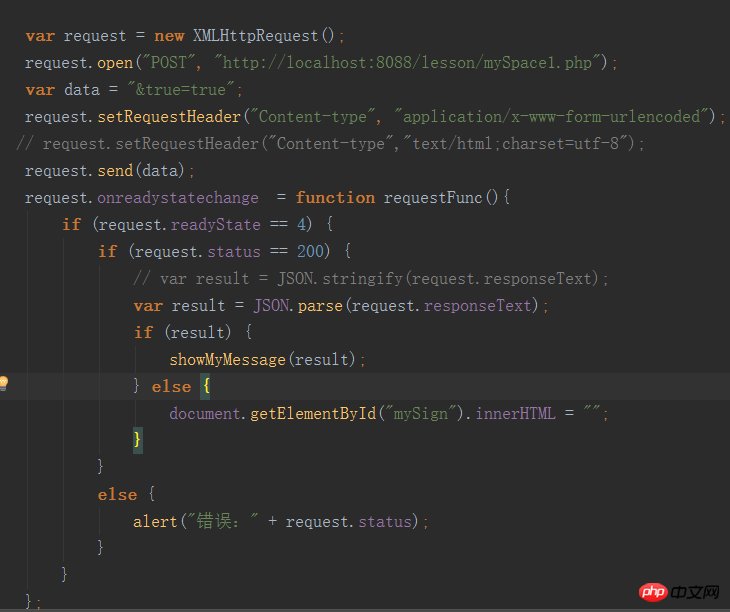Viewport: 730px width, 612px height.
Task: Click 'status' in the alert line
Action: (385, 522)
